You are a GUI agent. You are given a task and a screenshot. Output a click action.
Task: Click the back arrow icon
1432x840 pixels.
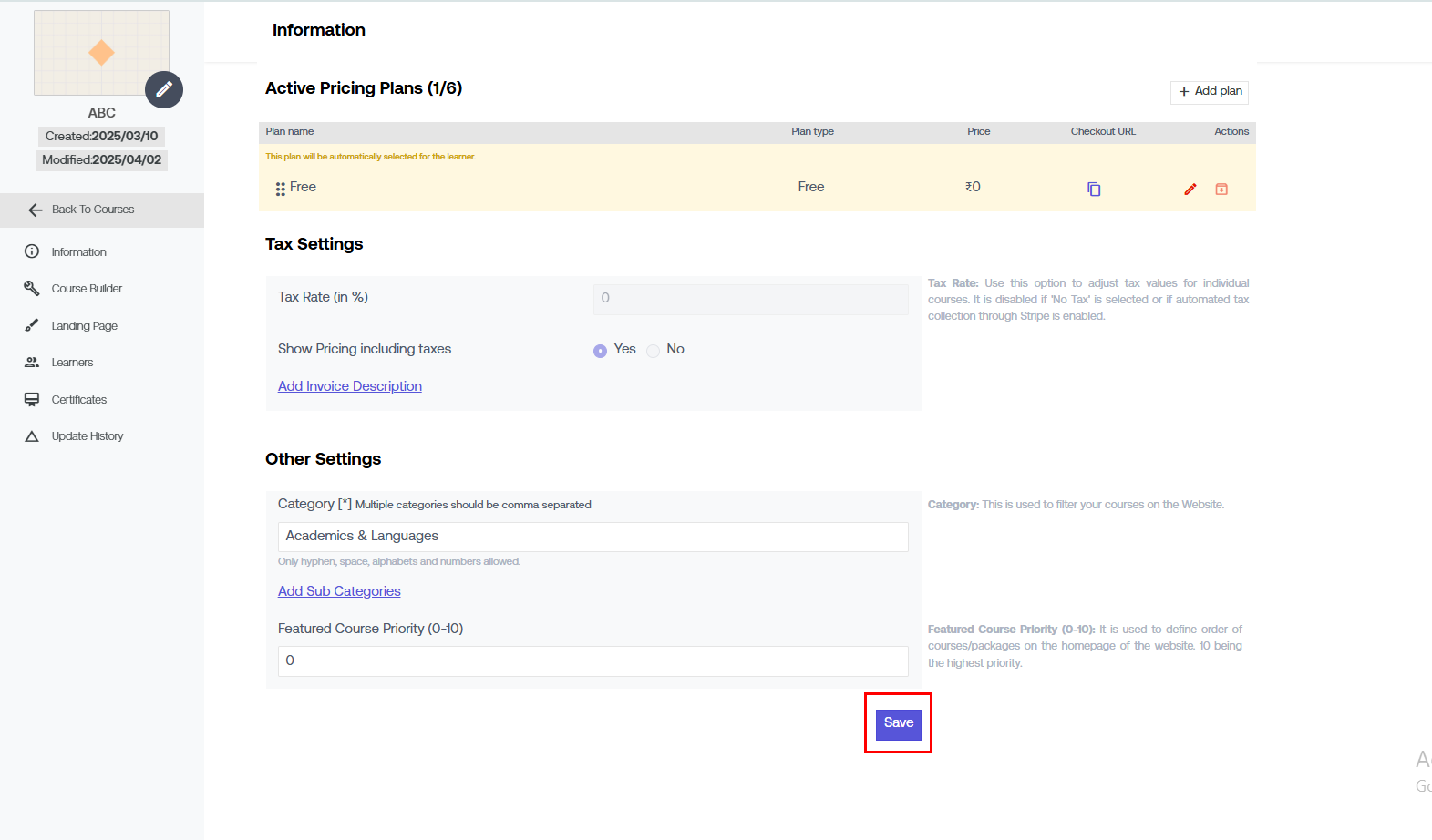pyautogui.click(x=36, y=210)
